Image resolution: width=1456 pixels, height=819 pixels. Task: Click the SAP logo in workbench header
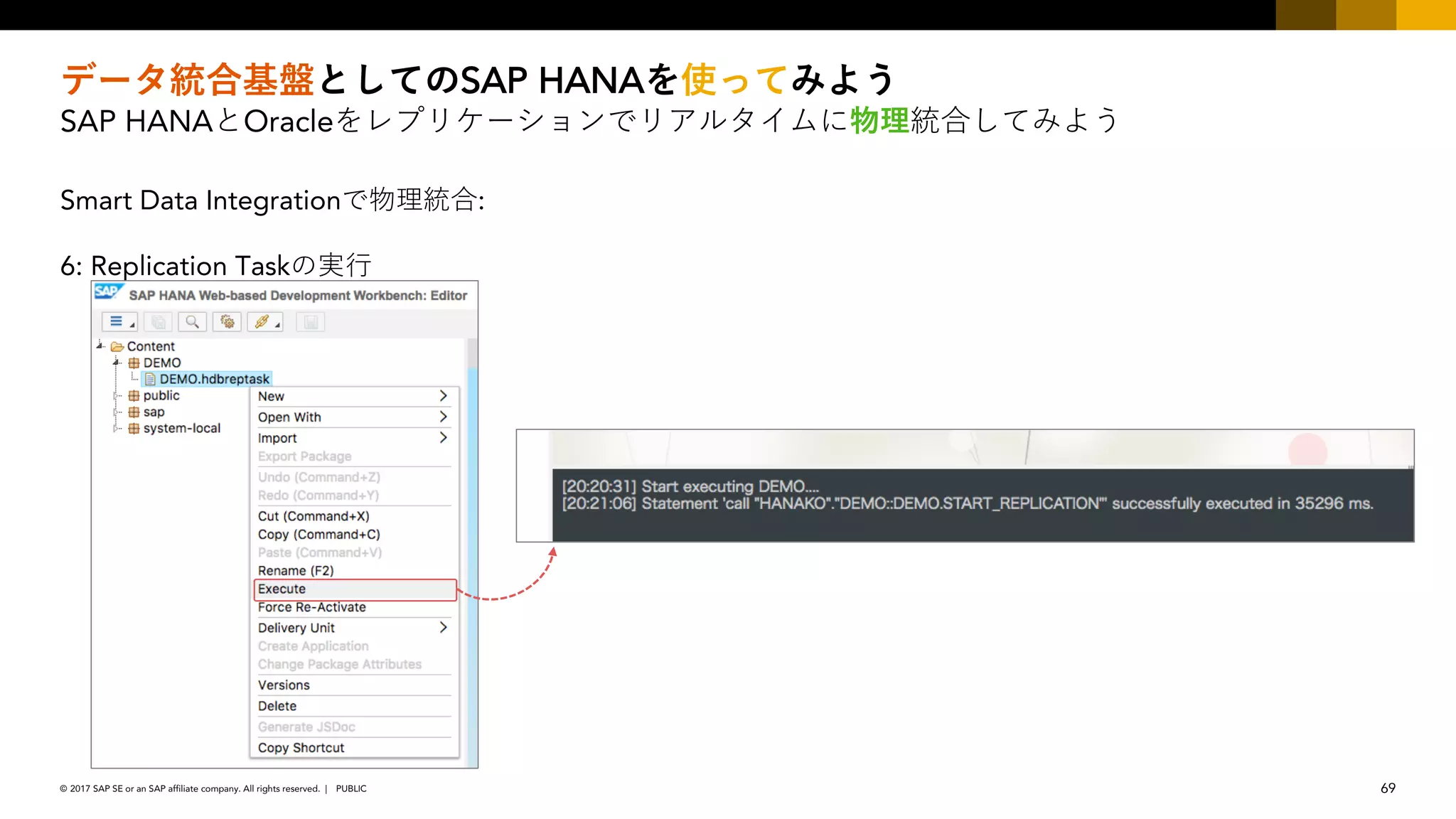pyautogui.click(x=109, y=292)
